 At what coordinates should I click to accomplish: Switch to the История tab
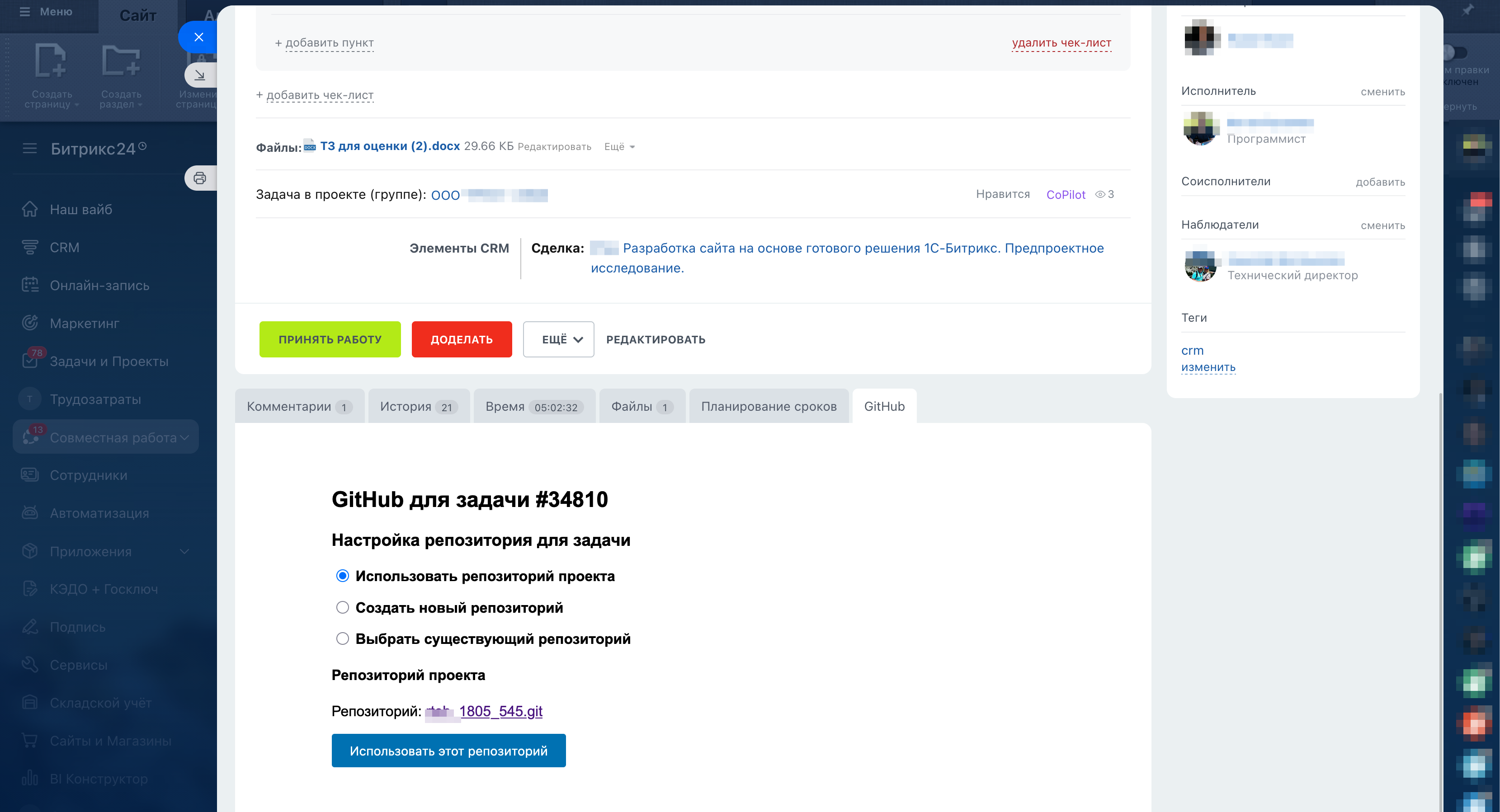coord(418,406)
